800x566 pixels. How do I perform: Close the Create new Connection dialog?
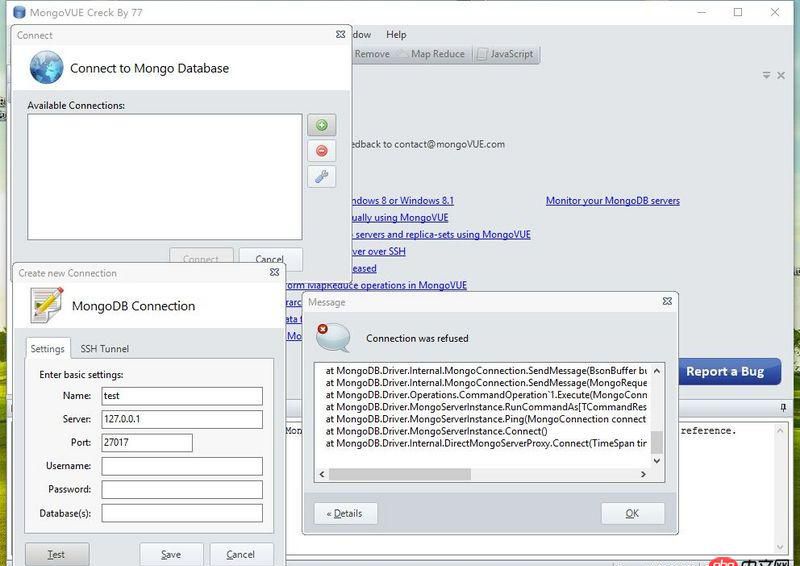pyautogui.click(x=274, y=273)
